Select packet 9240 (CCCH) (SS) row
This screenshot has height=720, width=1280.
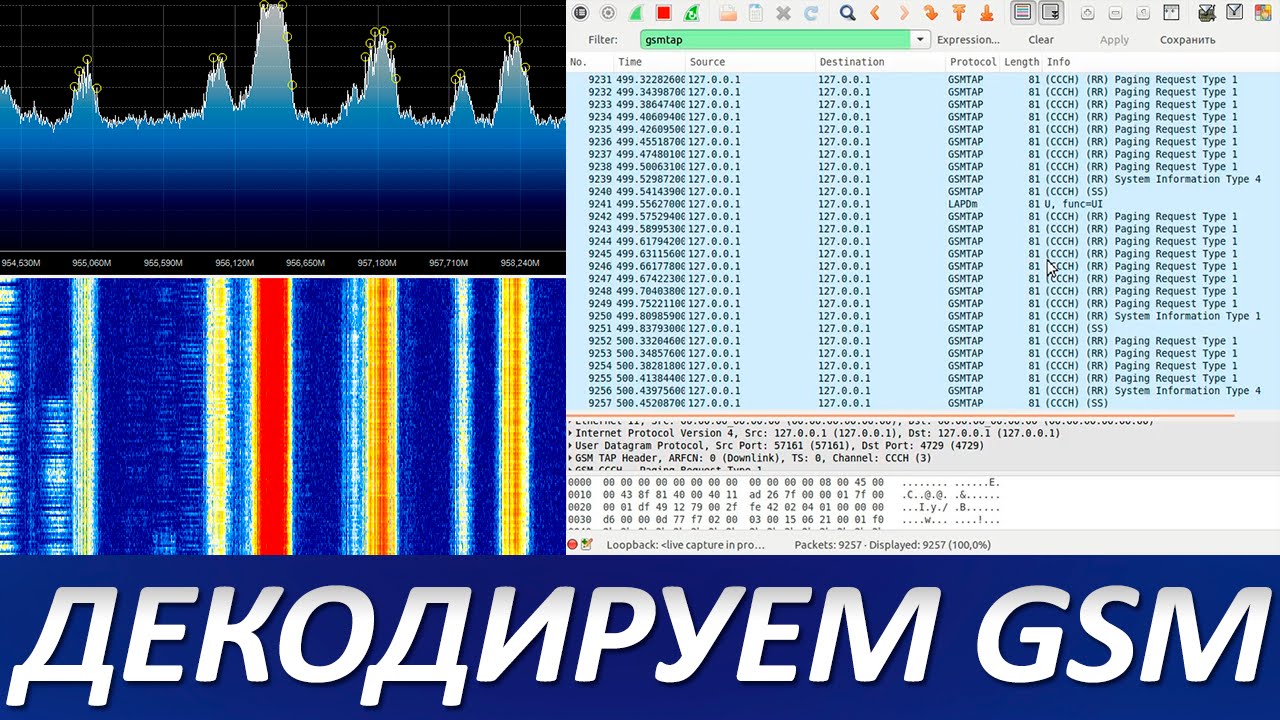click(x=923, y=191)
